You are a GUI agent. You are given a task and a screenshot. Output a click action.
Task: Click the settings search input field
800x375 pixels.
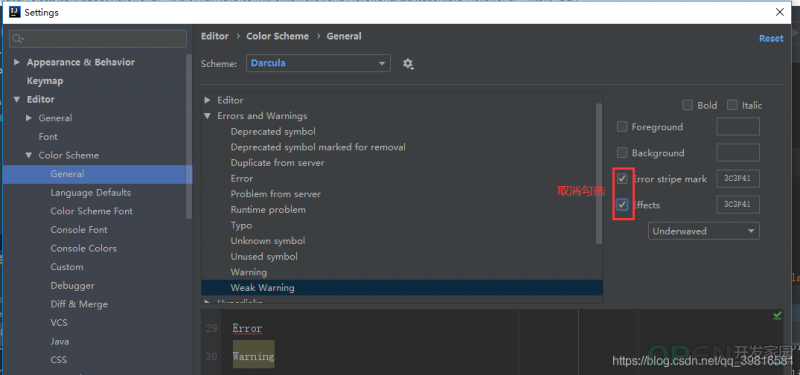pos(98,39)
